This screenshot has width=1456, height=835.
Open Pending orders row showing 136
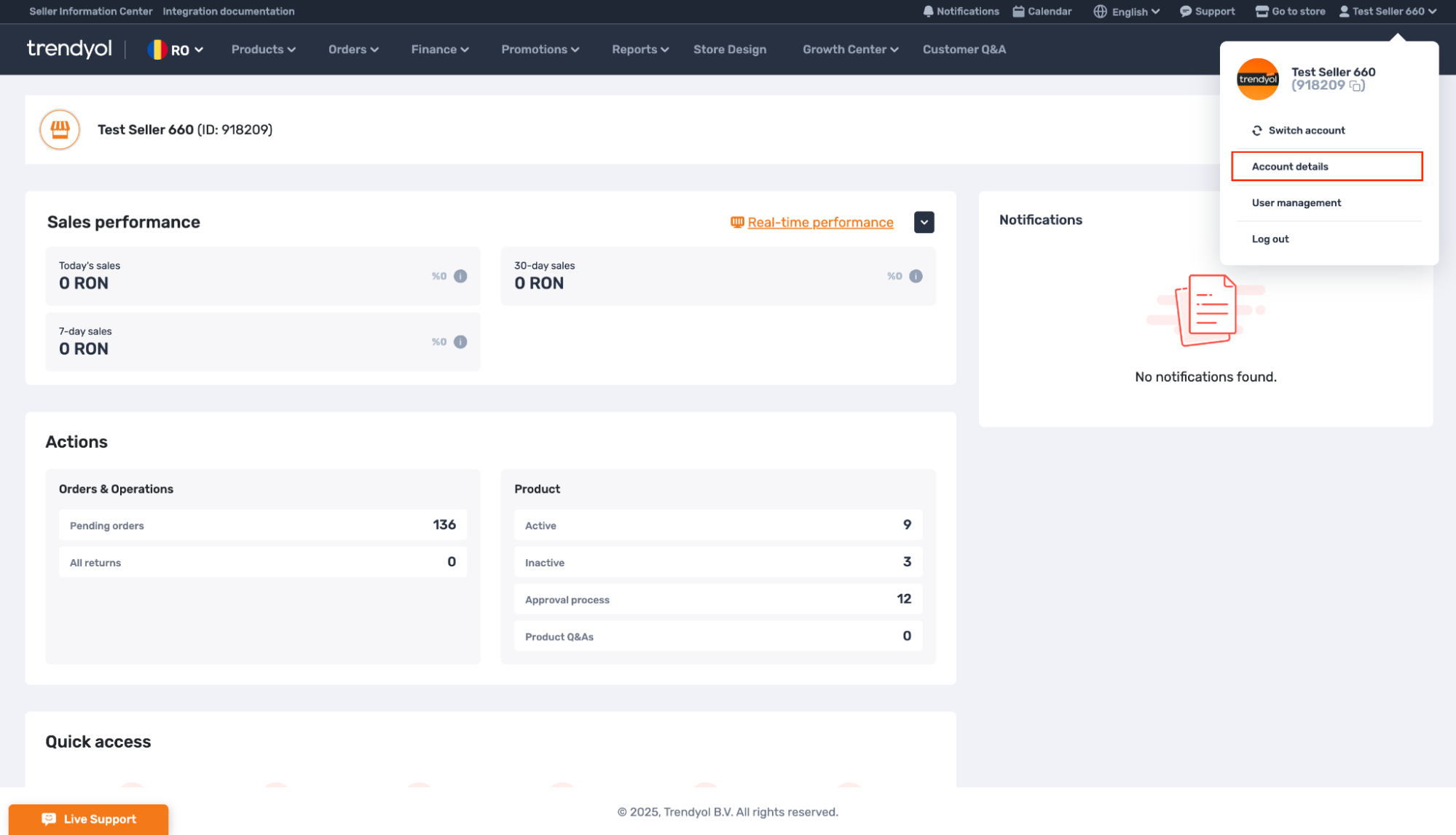(x=262, y=525)
